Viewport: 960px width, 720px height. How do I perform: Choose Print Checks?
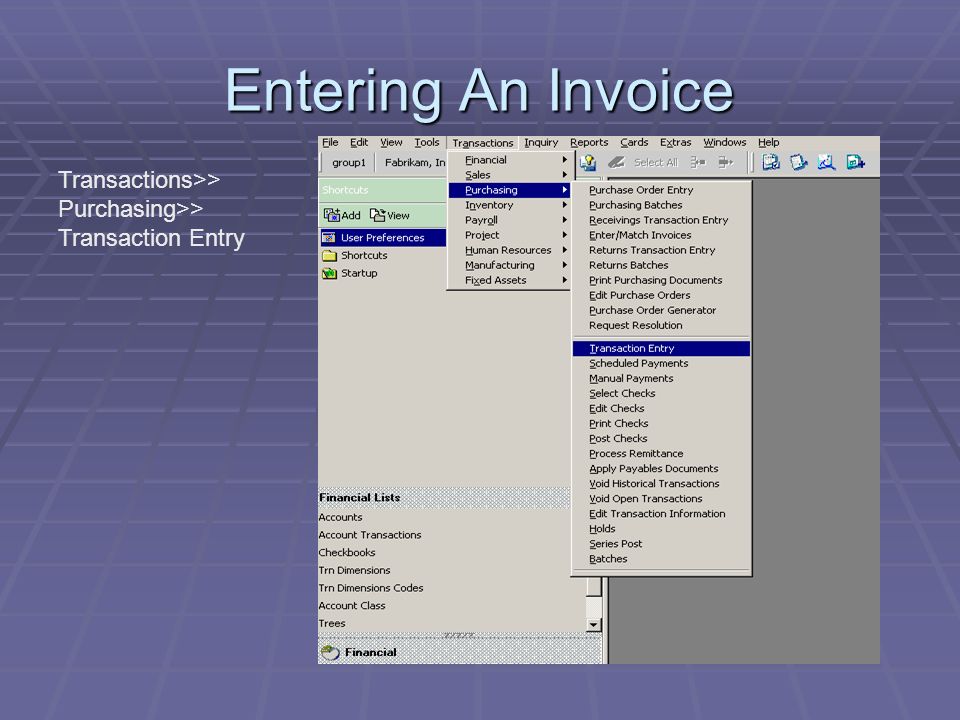click(661, 423)
